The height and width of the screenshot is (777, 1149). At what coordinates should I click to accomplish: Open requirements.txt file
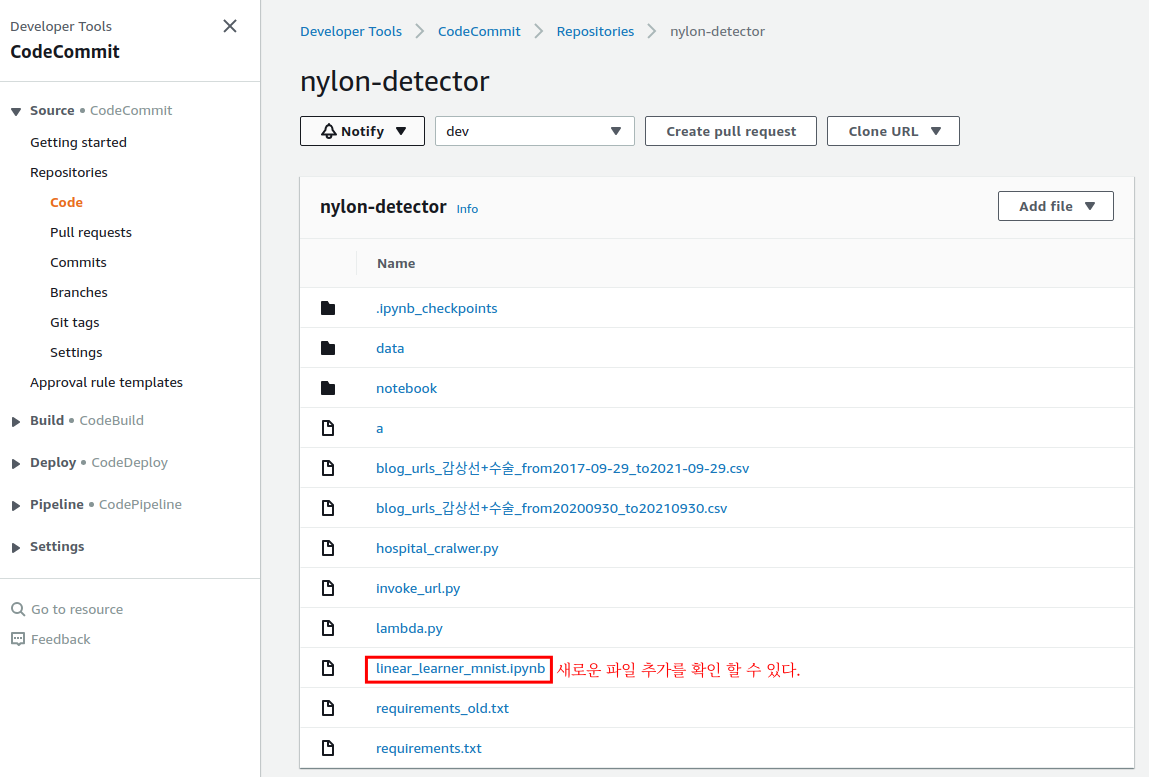pos(429,748)
